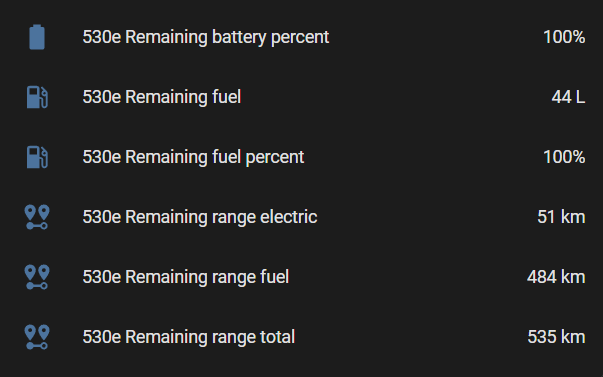The image size is (603, 377).
Task: Select the word electric in the range row
Action: 289,217
